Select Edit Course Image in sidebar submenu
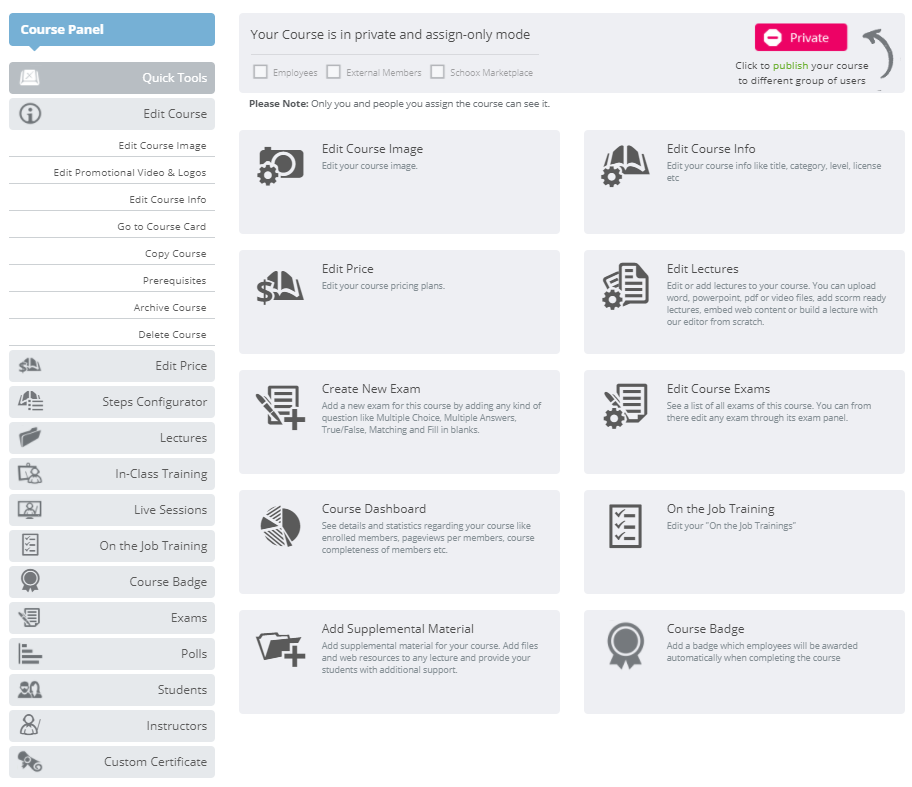912x787 pixels. pyautogui.click(x=162, y=145)
